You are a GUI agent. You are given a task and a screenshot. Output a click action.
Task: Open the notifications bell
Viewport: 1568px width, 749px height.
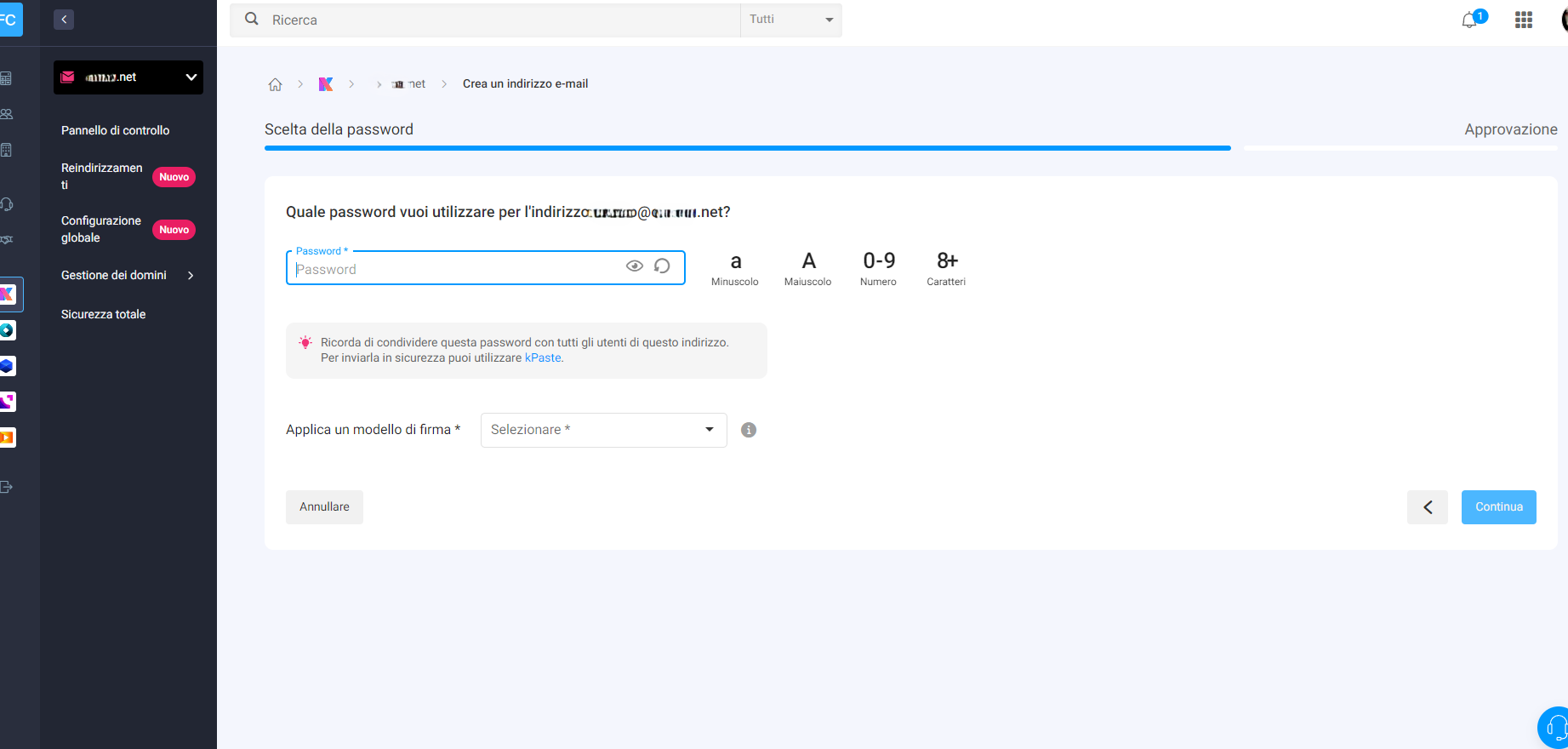point(1469,20)
